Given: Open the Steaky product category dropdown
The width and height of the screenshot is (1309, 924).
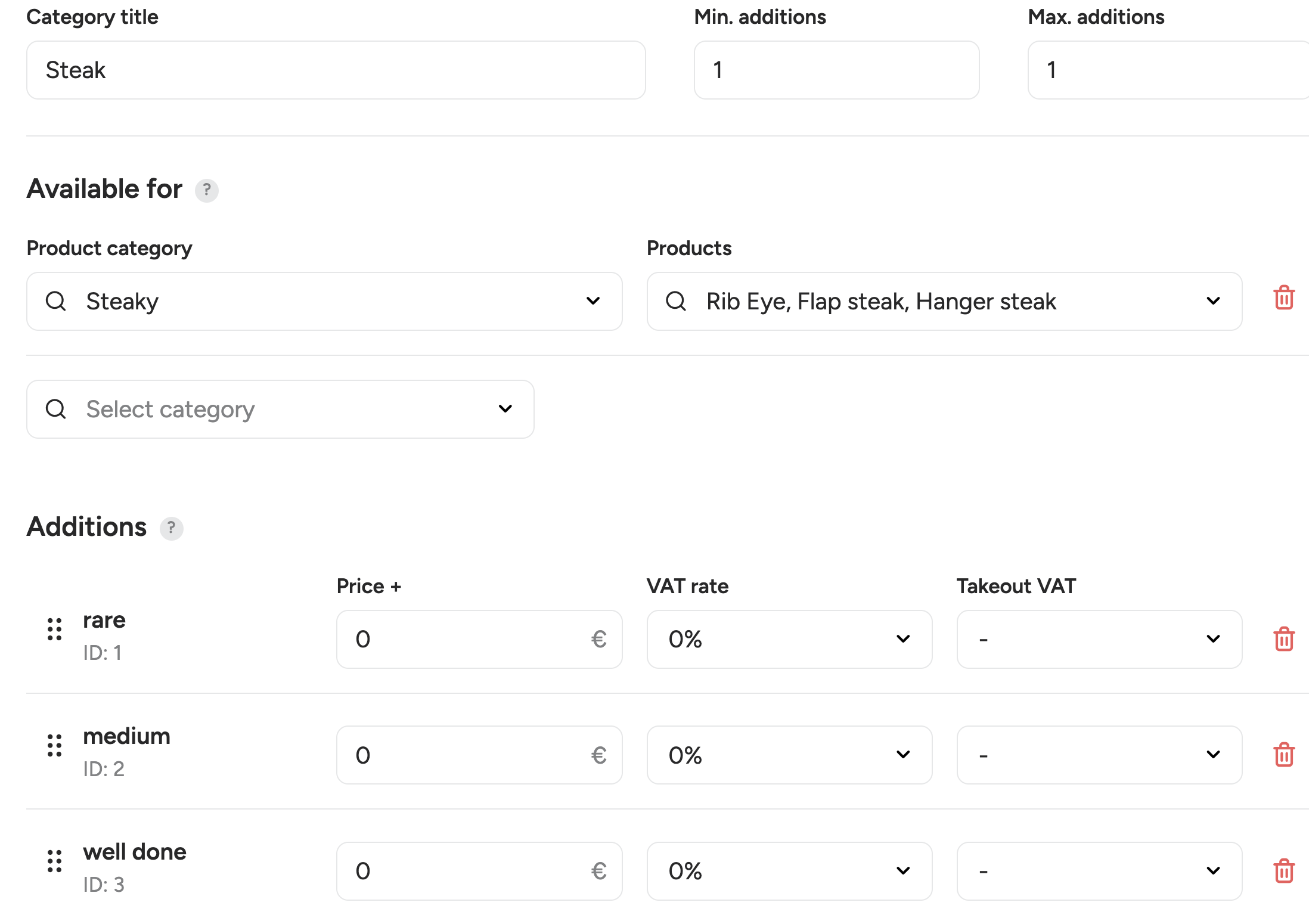Looking at the screenshot, I should tap(324, 302).
